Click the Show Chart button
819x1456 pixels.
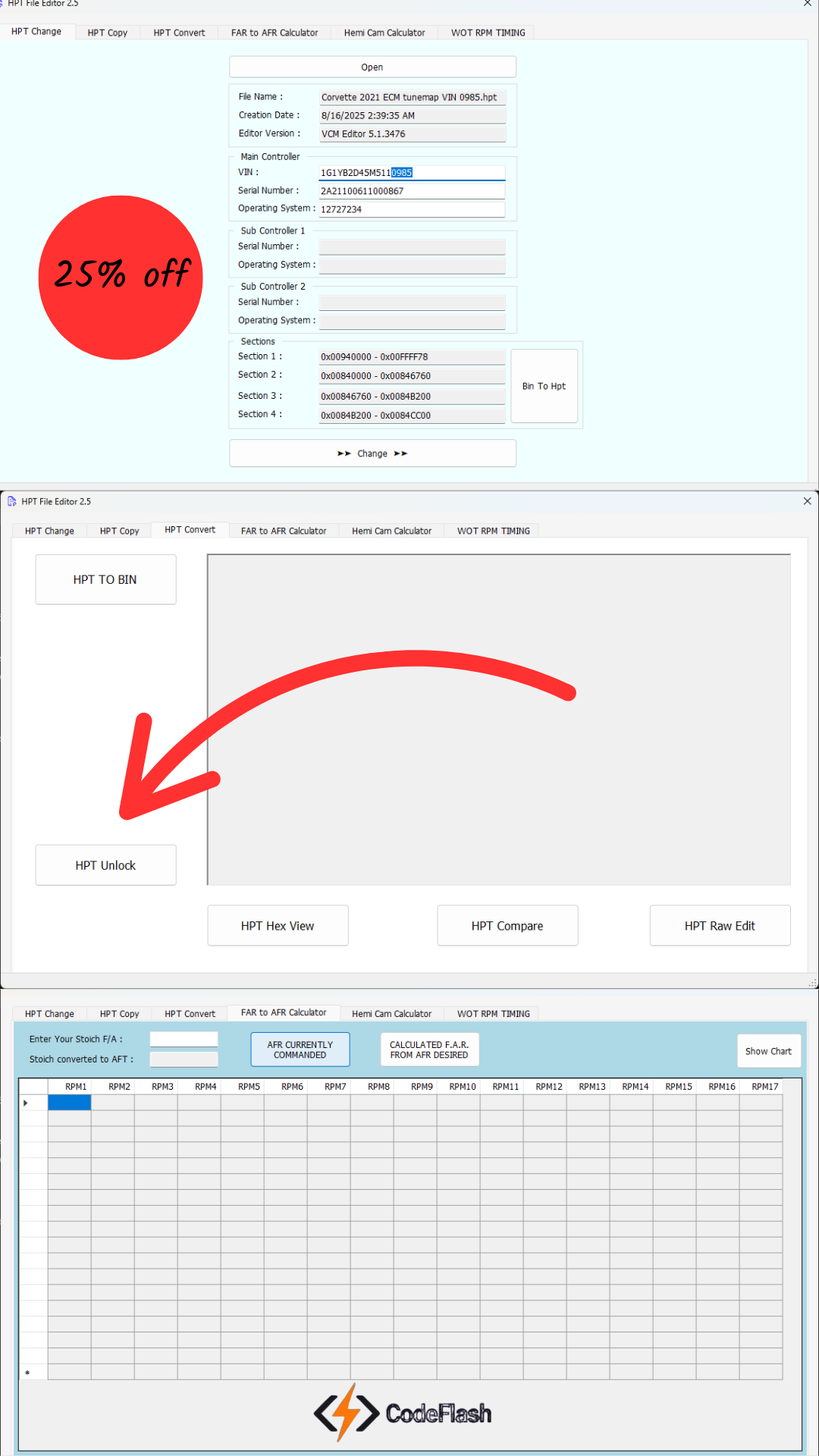pyautogui.click(x=768, y=1051)
